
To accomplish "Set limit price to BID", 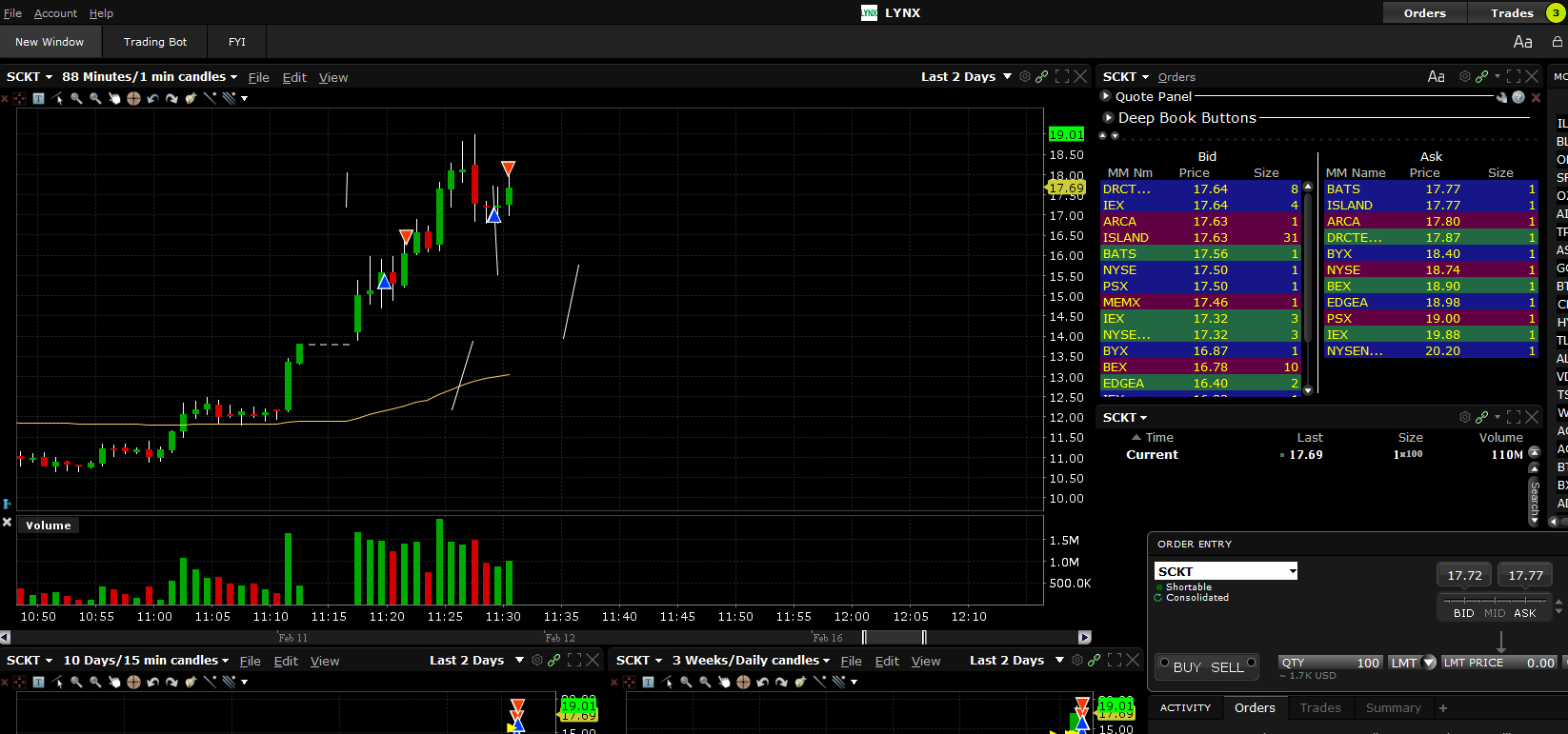I will click(x=1464, y=614).
